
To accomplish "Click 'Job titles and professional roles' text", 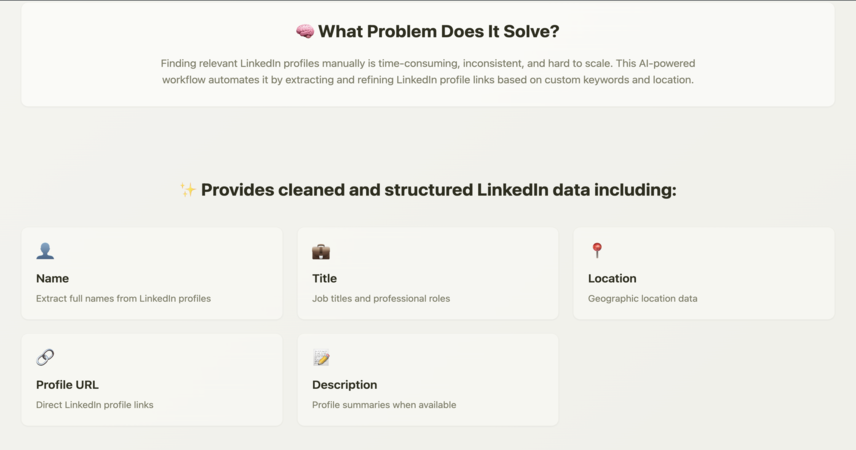I will 381,299.
